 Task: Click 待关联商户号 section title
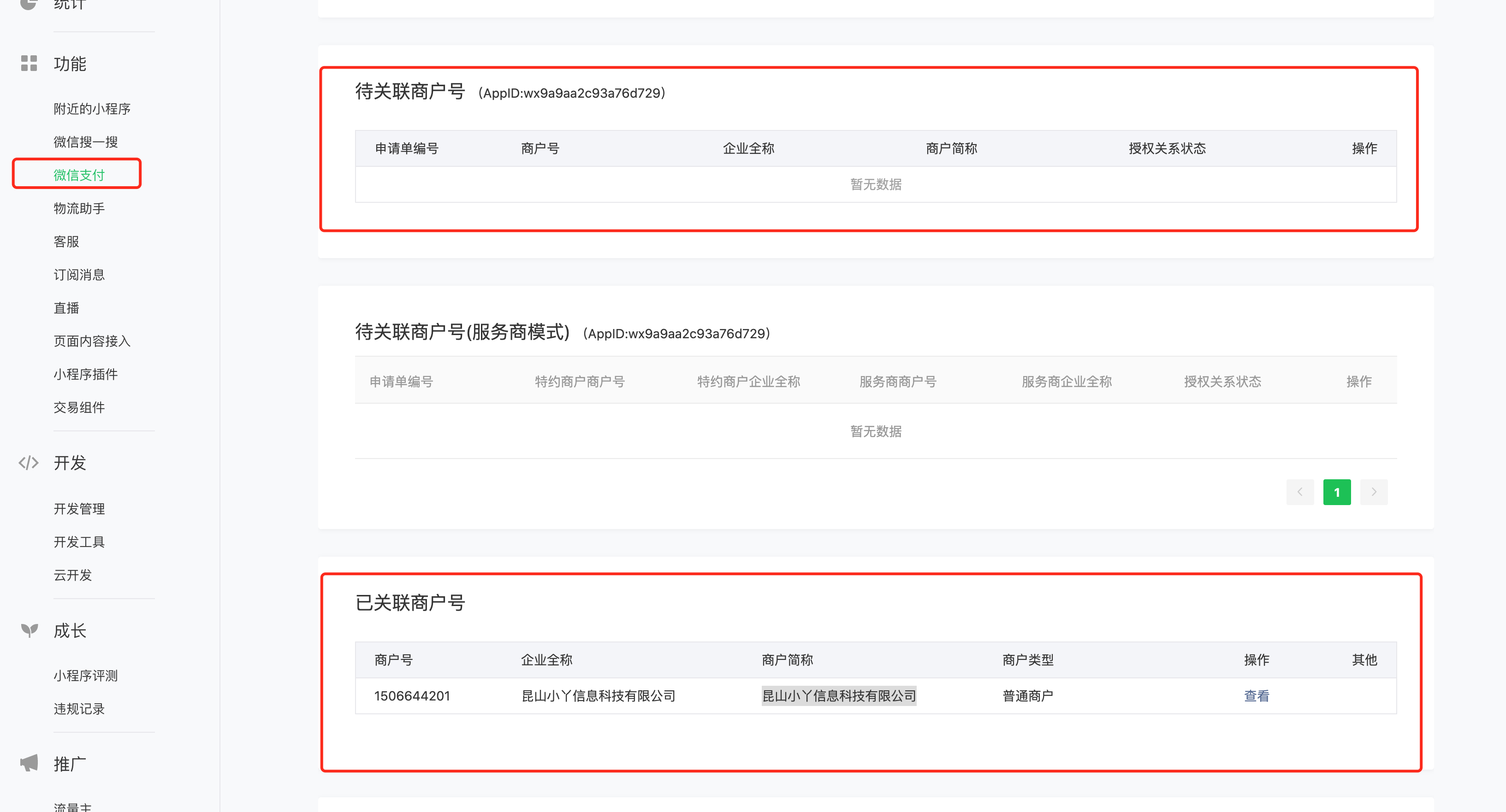[410, 91]
